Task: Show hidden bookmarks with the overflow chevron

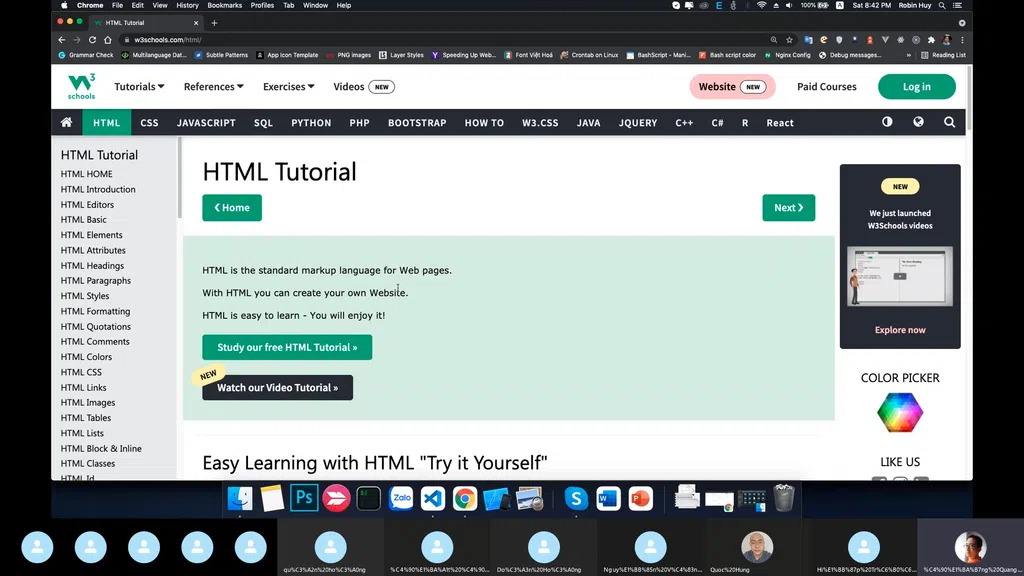Action: click(908, 56)
